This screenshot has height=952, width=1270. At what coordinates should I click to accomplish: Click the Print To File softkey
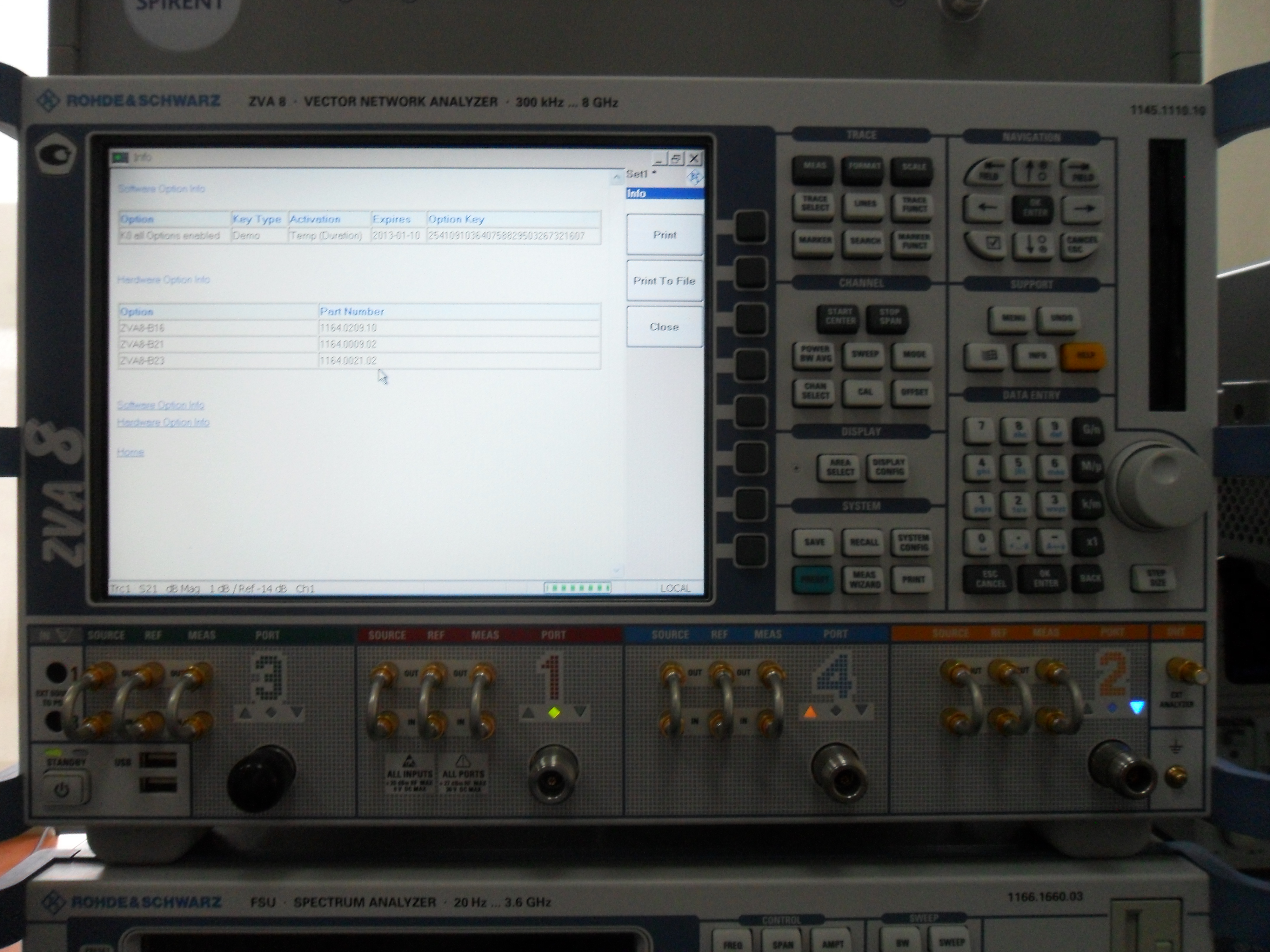[x=664, y=281]
